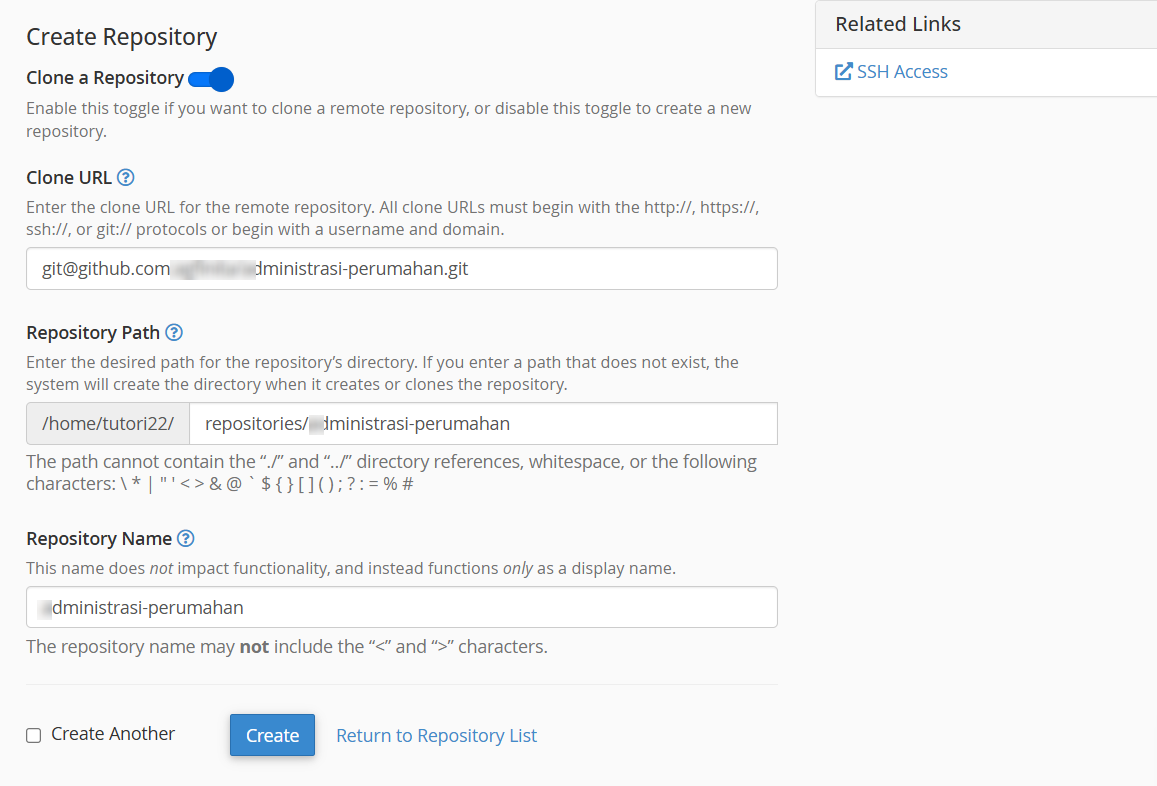Disable the Clone a Repository toggle
The width and height of the screenshot is (1157, 786).
click(x=211, y=79)
